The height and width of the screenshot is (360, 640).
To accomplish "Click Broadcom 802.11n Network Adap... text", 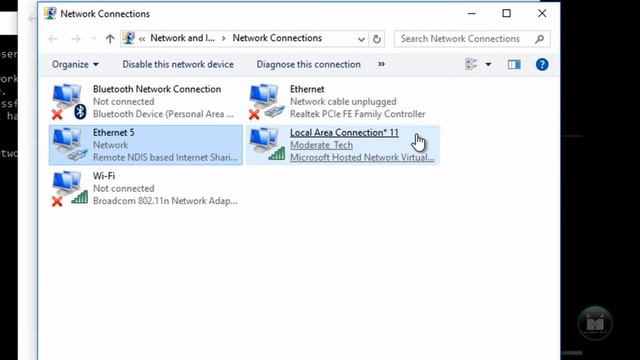I will point(165,201).
